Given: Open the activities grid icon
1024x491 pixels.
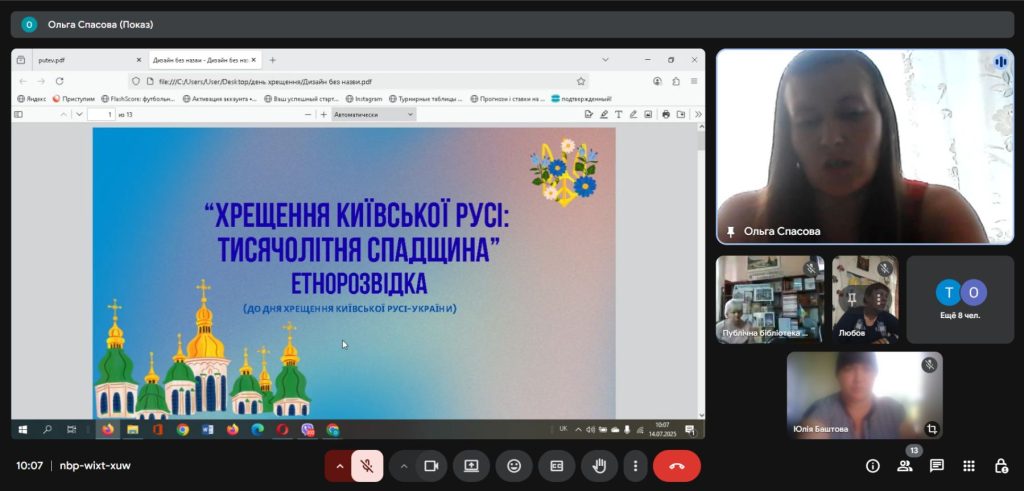Looking at the screenshot, I should coord(969,466).
